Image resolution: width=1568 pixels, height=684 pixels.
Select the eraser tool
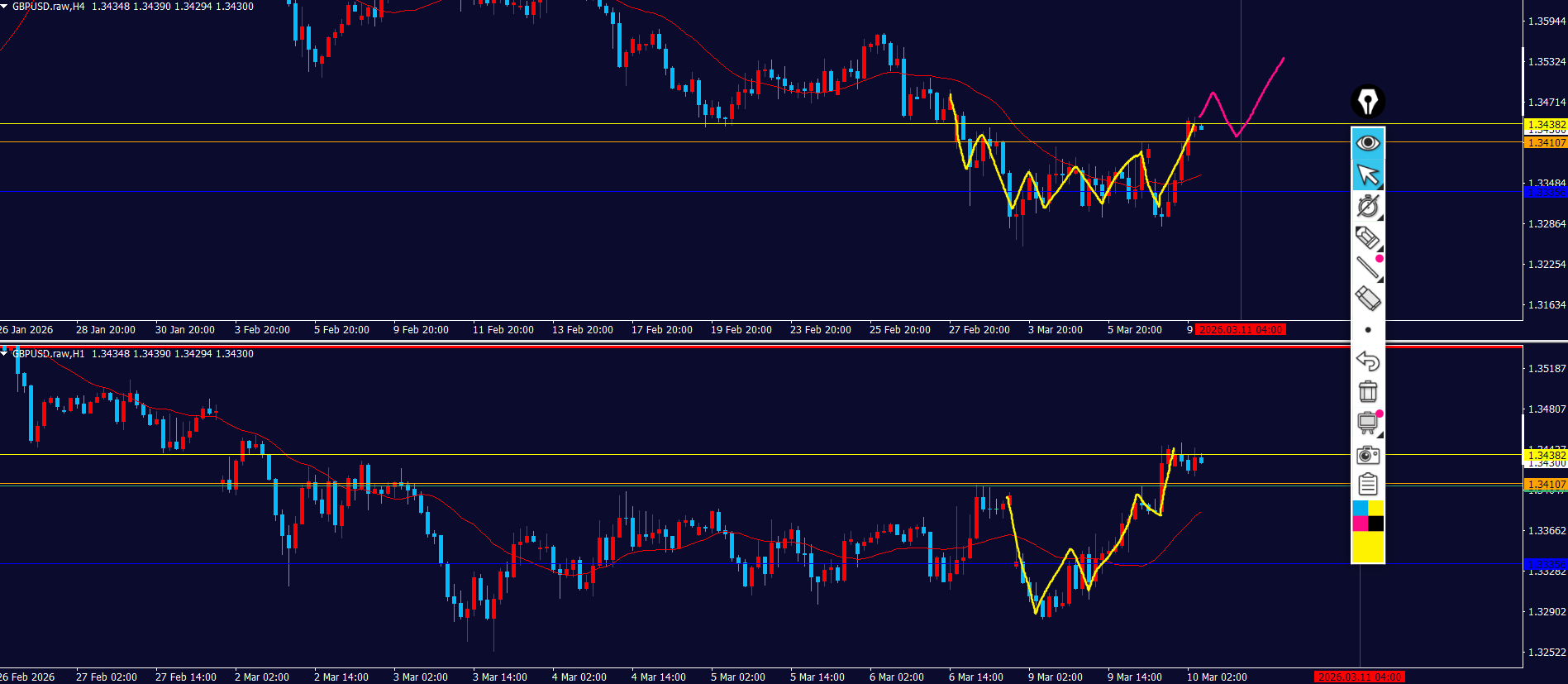click(x=1367, y=298)
